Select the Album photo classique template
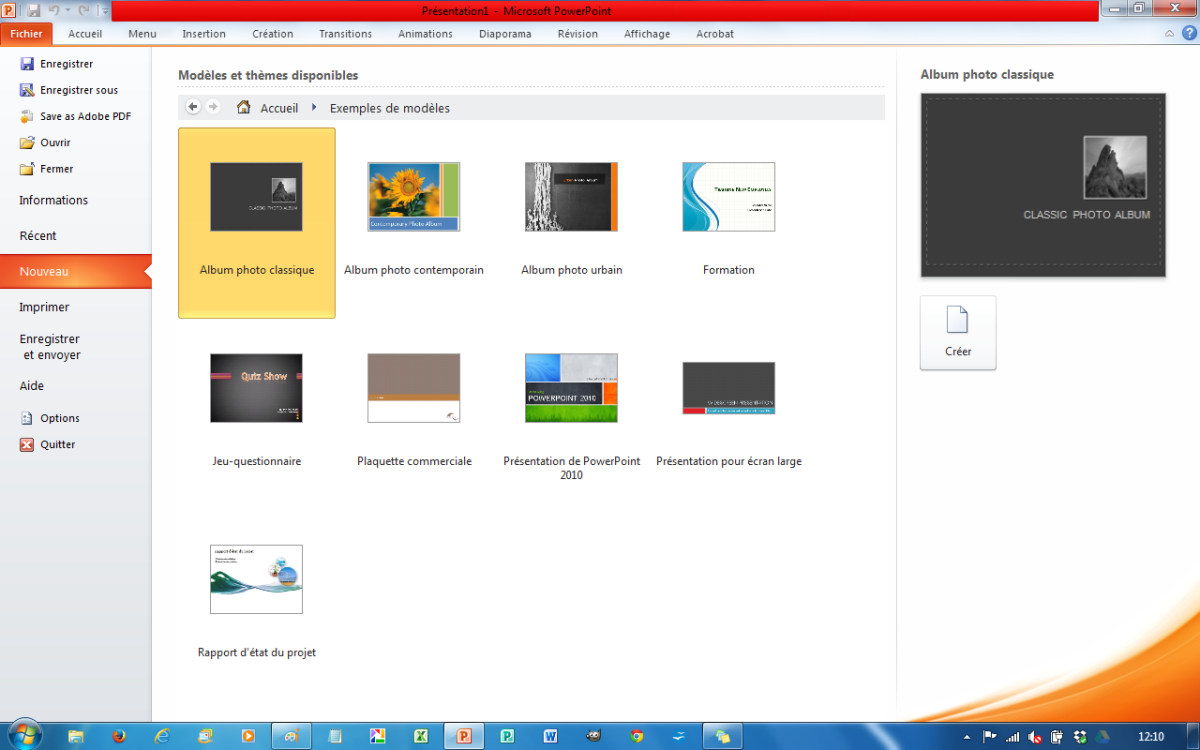 pos(257,223)
